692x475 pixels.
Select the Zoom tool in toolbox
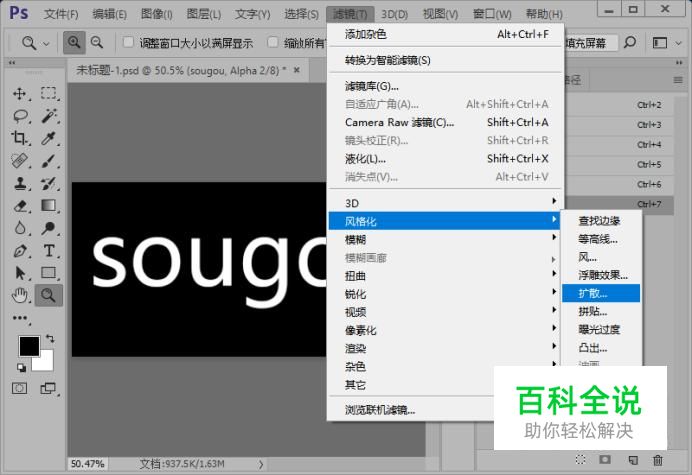(x=49, y=295)
